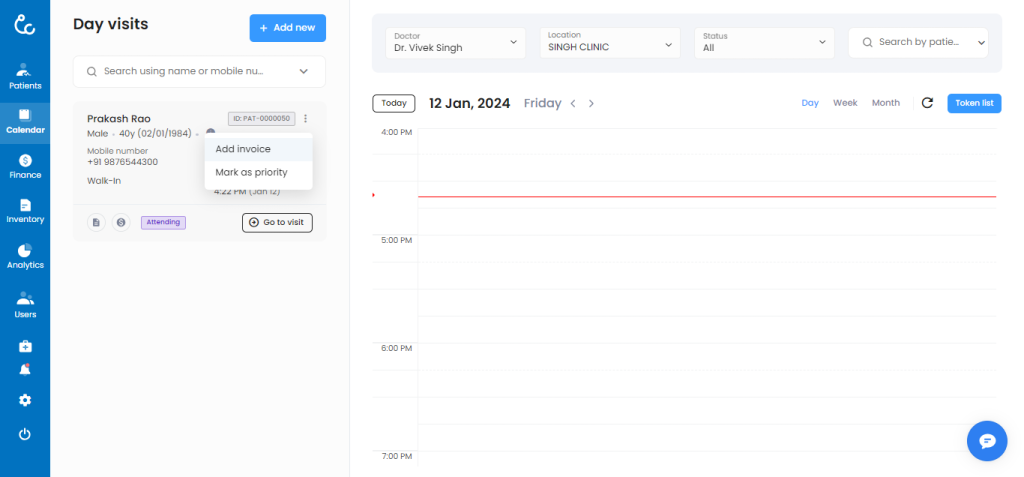
Task: Click the notifications bell icon
Action: tap(25, 369)
